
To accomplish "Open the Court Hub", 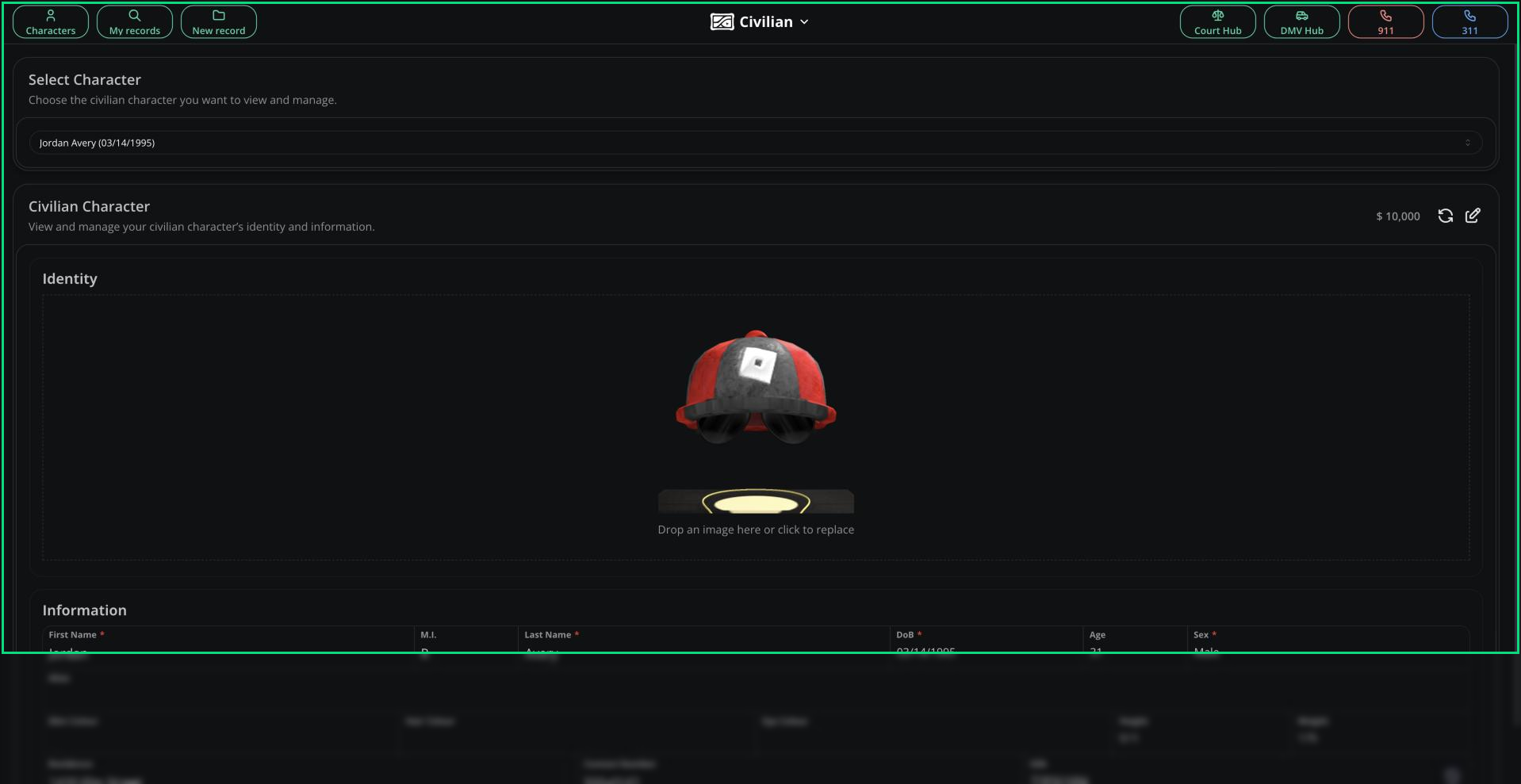I will [1217, 22].
